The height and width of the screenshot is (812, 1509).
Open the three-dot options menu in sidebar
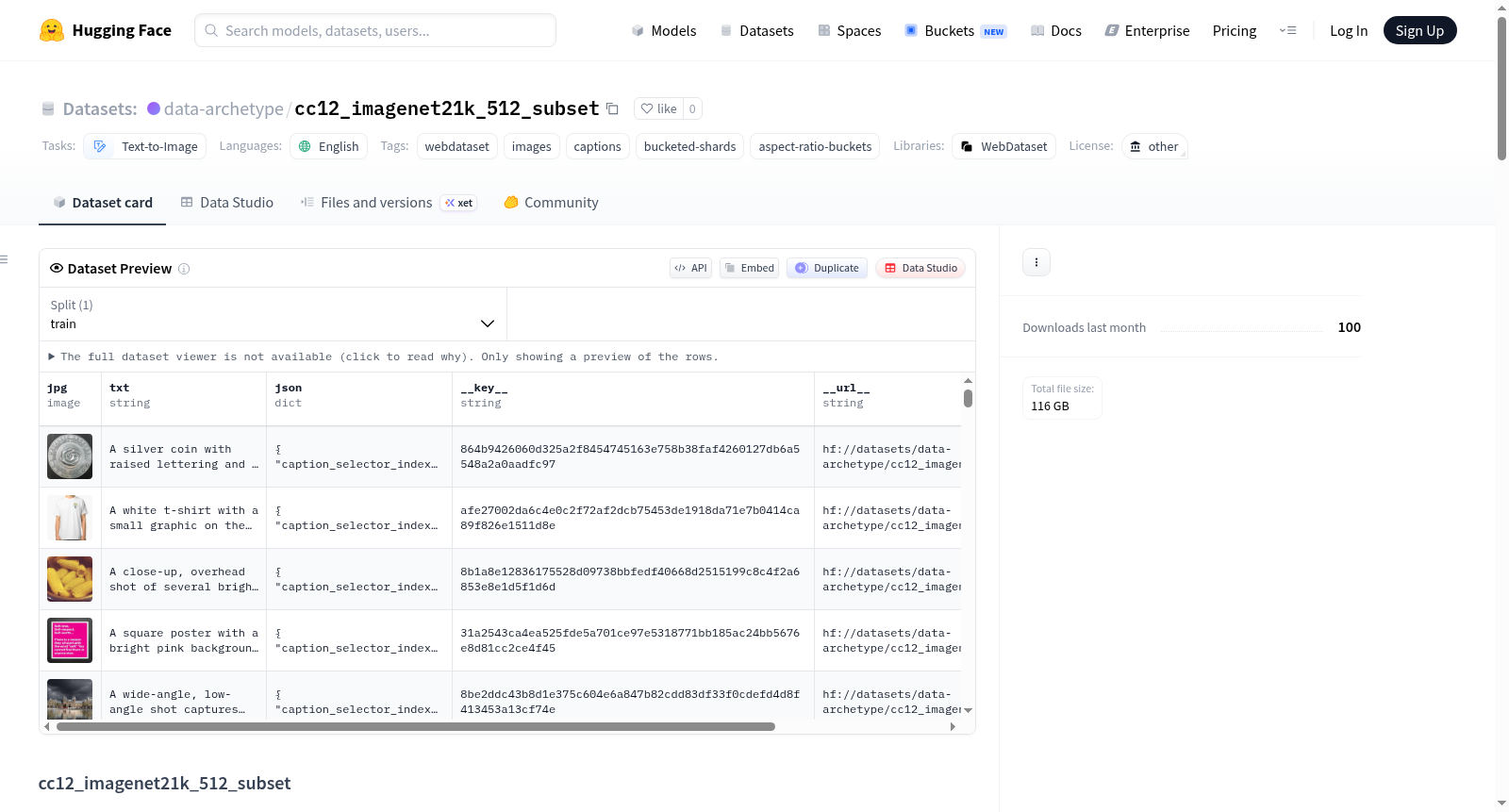(x=1036, y=262)
